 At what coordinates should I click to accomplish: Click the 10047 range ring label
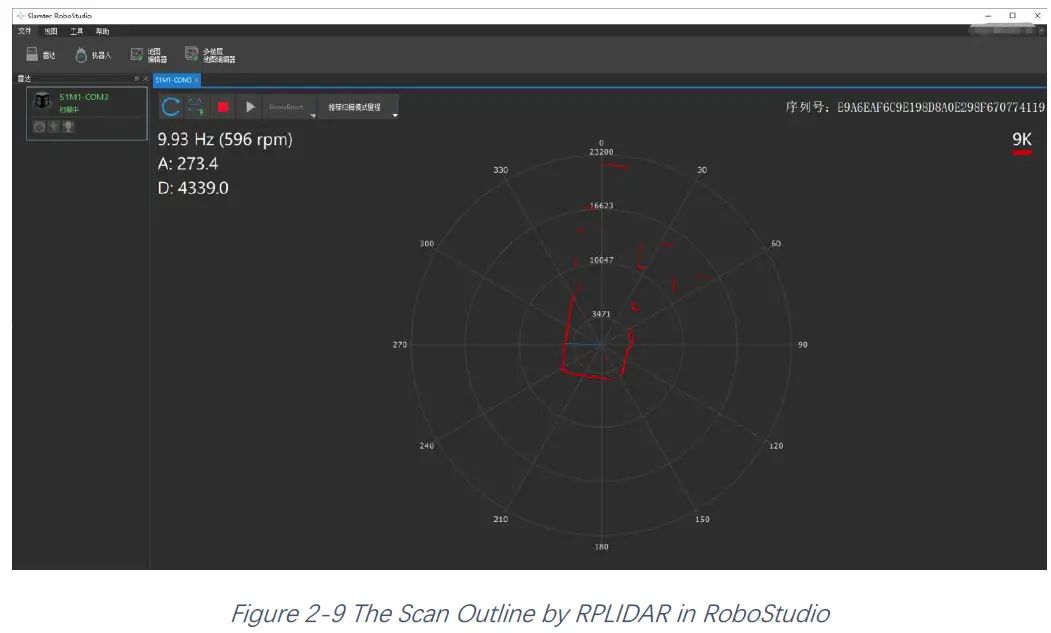click(601, 260)
